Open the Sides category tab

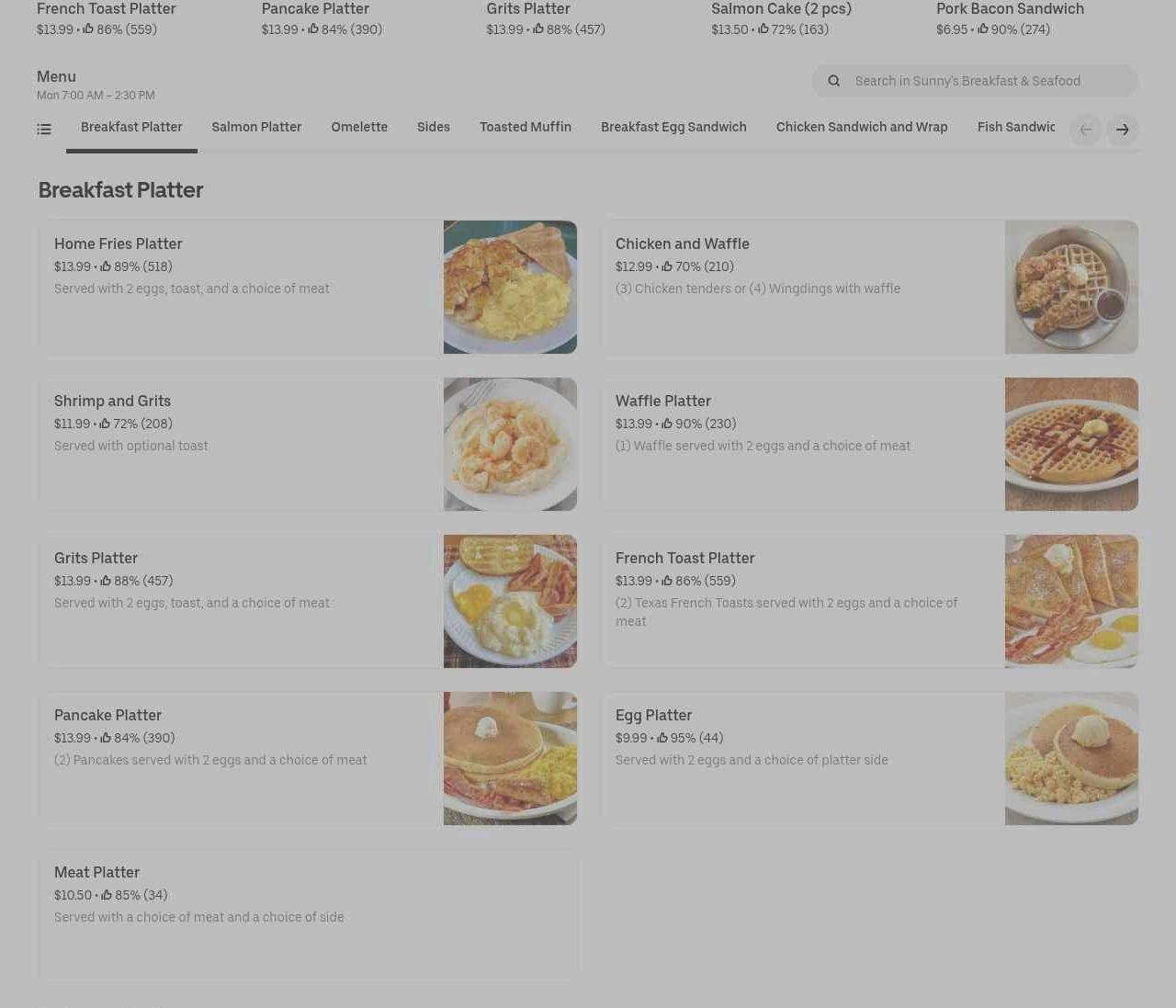(434, 128)
